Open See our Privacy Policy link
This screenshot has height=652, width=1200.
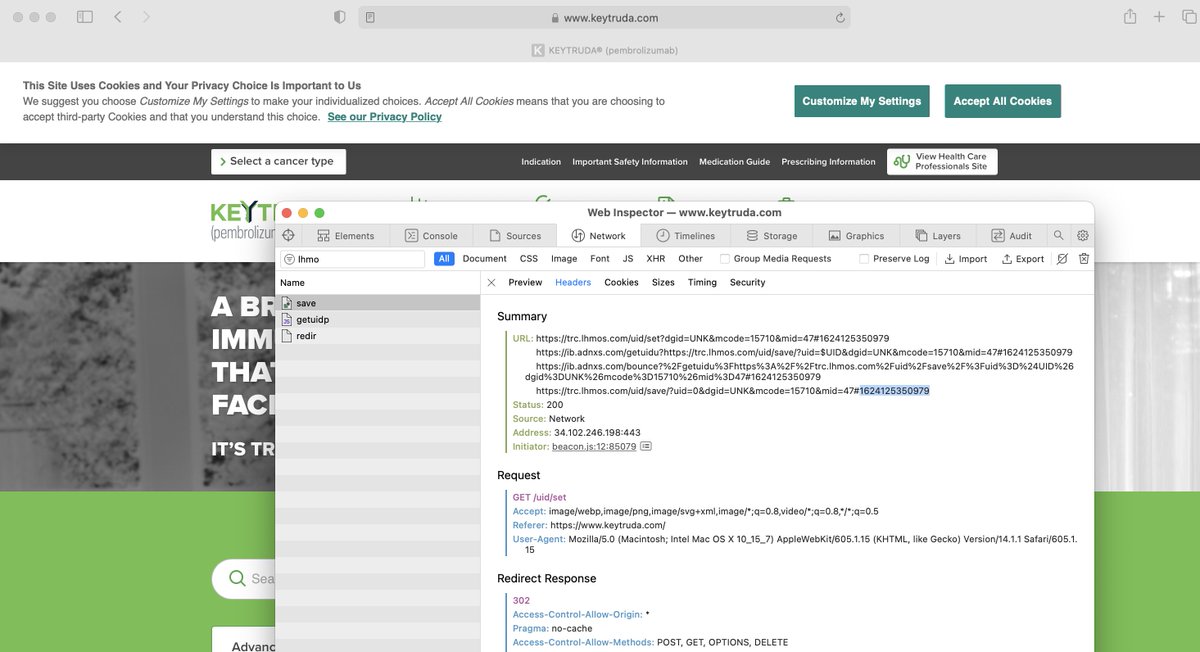click(384, 117)
